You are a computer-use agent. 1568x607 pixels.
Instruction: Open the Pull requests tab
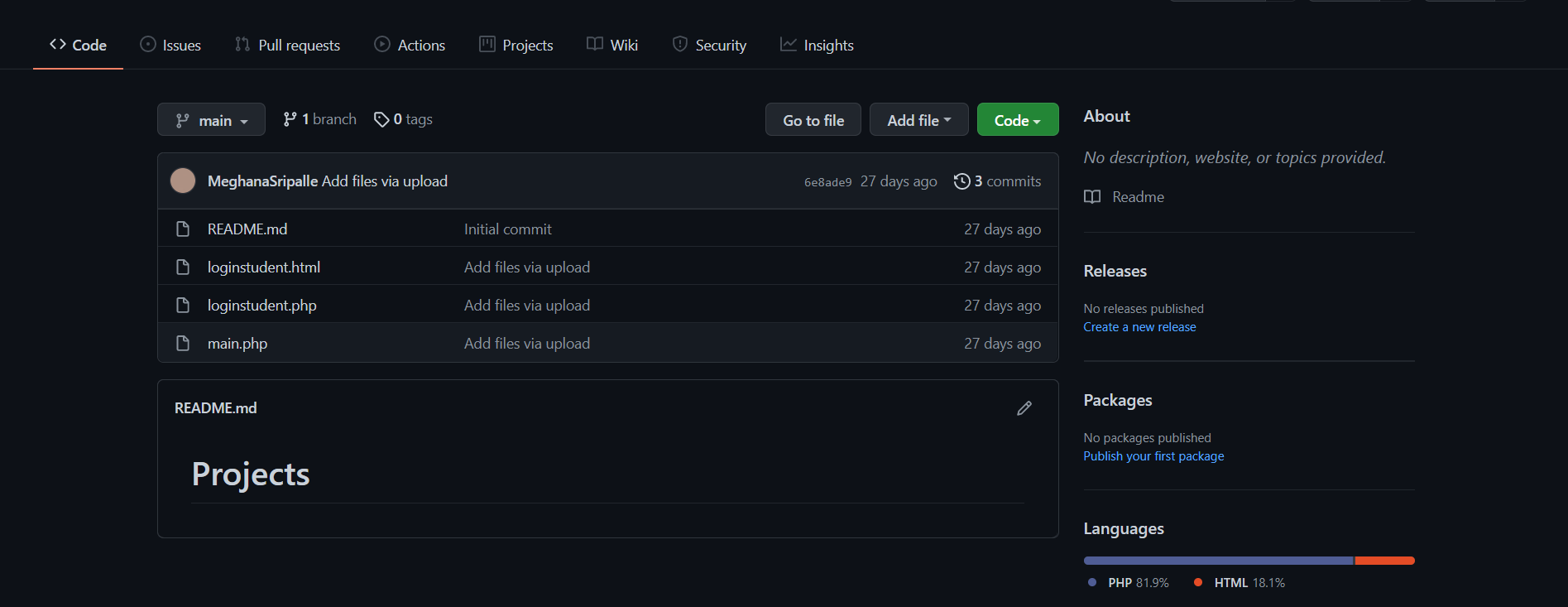(287, 45)
